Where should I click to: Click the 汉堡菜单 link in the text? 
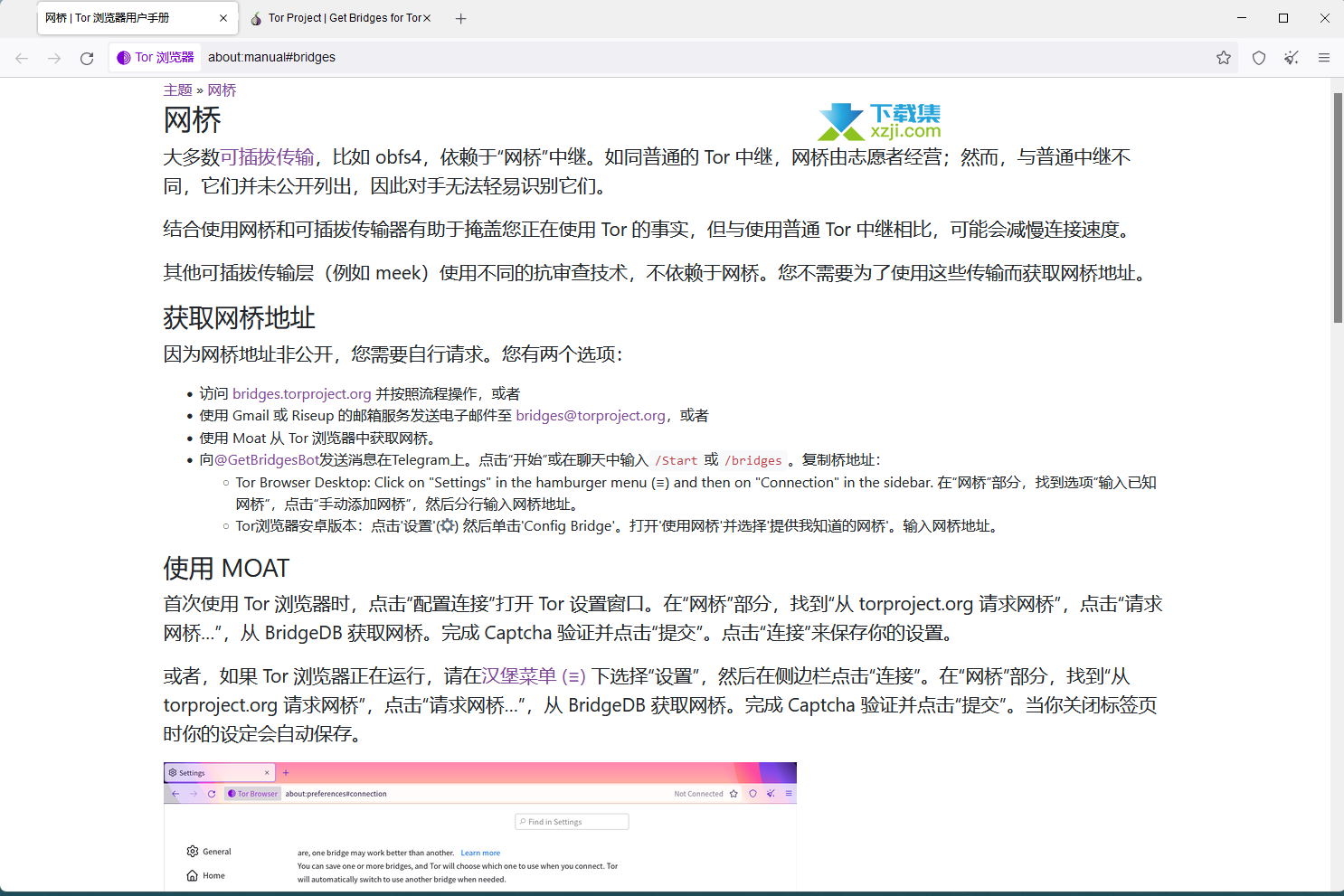click(x=521, y=675)
